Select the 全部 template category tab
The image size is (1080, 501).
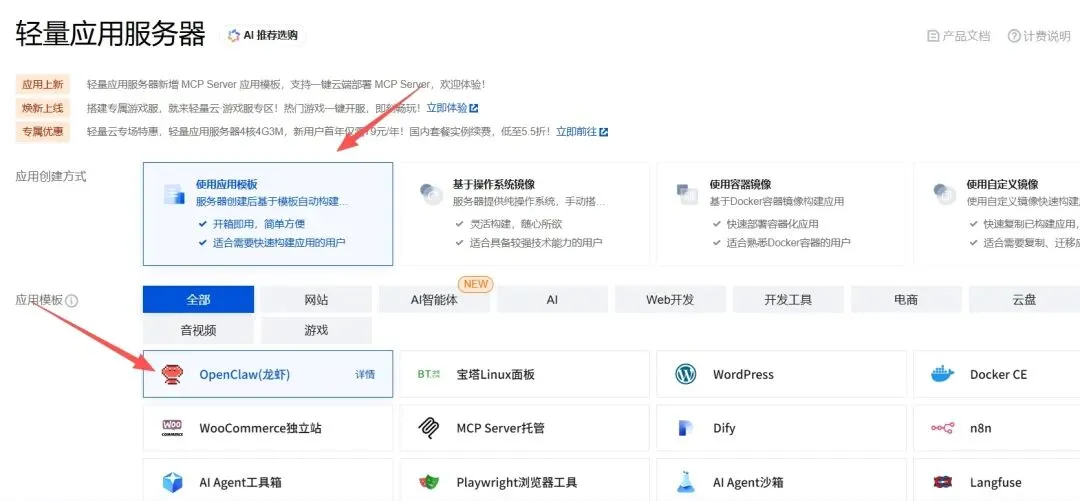198,300
